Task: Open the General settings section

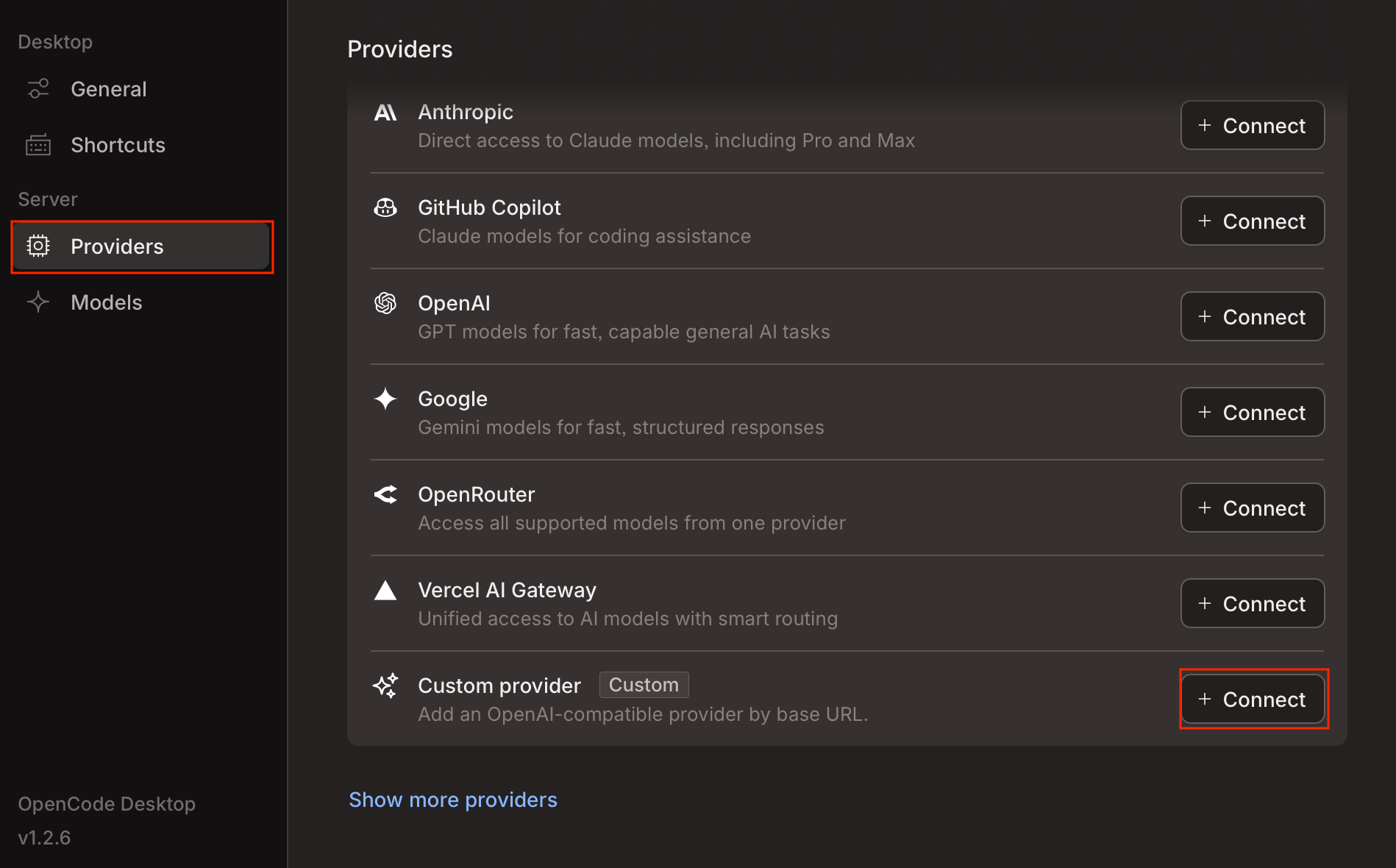Action: coord(109,88)
